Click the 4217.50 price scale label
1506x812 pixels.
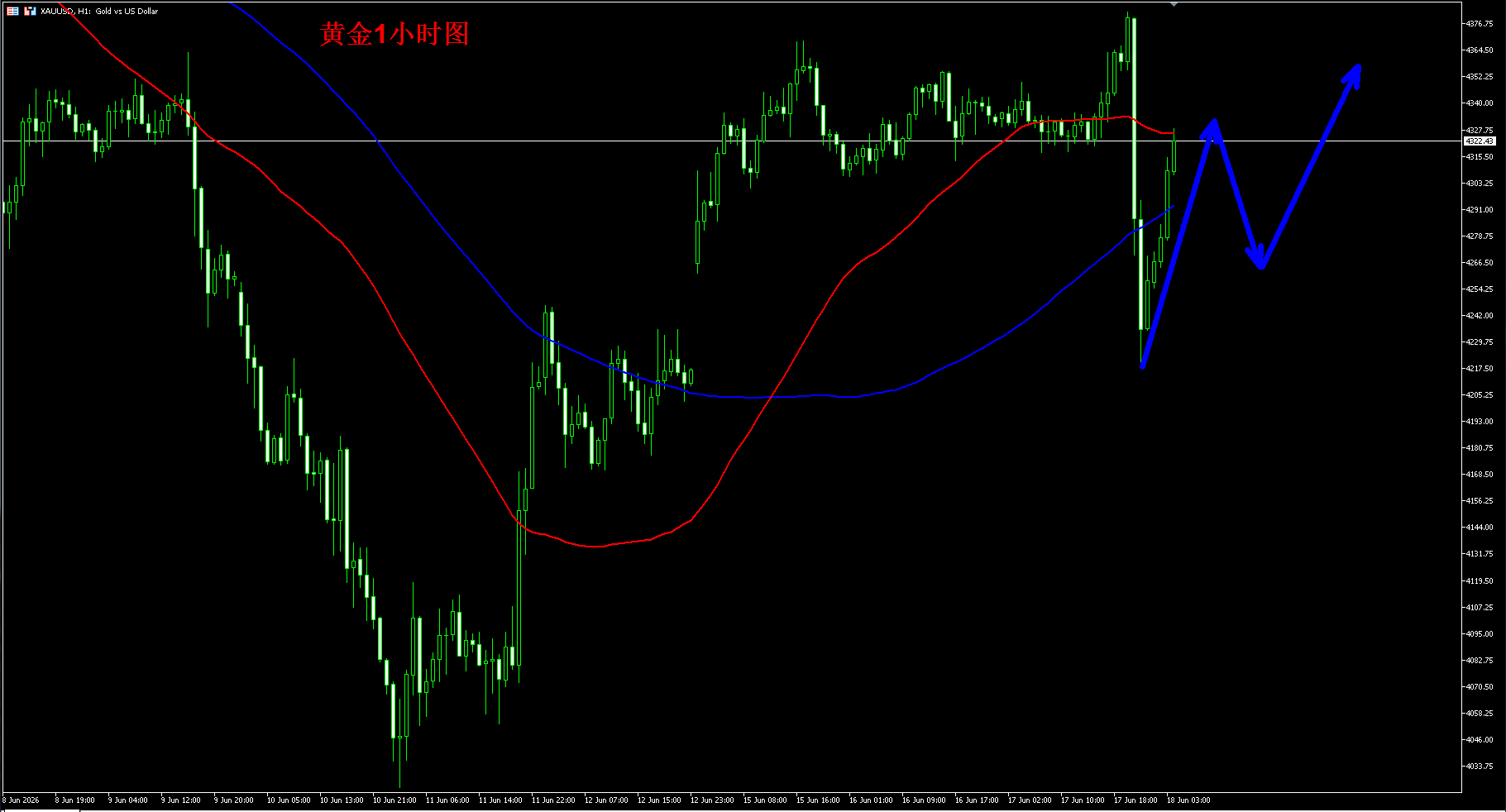pyautogui.click(x=1480, y=369)
